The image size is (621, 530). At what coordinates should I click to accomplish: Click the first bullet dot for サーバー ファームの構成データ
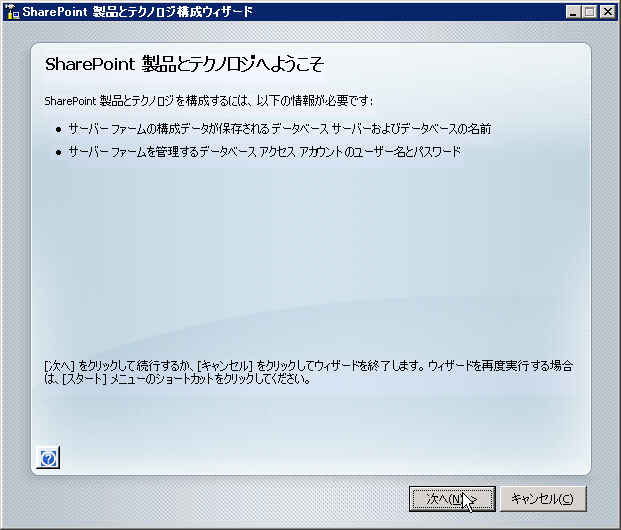pyautogui.click(x=57, y=129)
